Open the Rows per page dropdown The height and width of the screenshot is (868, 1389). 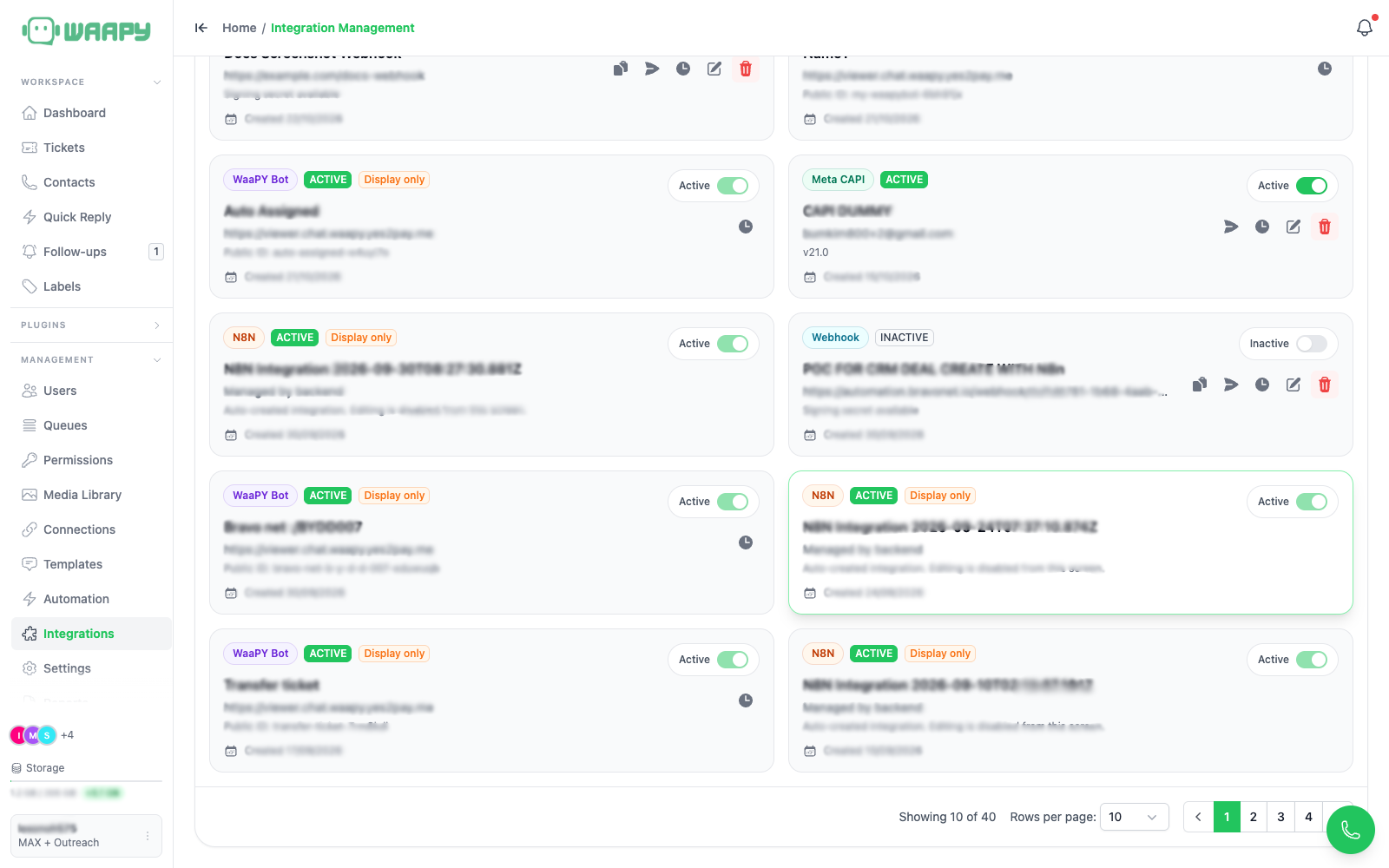click(x=1134, y=817)
